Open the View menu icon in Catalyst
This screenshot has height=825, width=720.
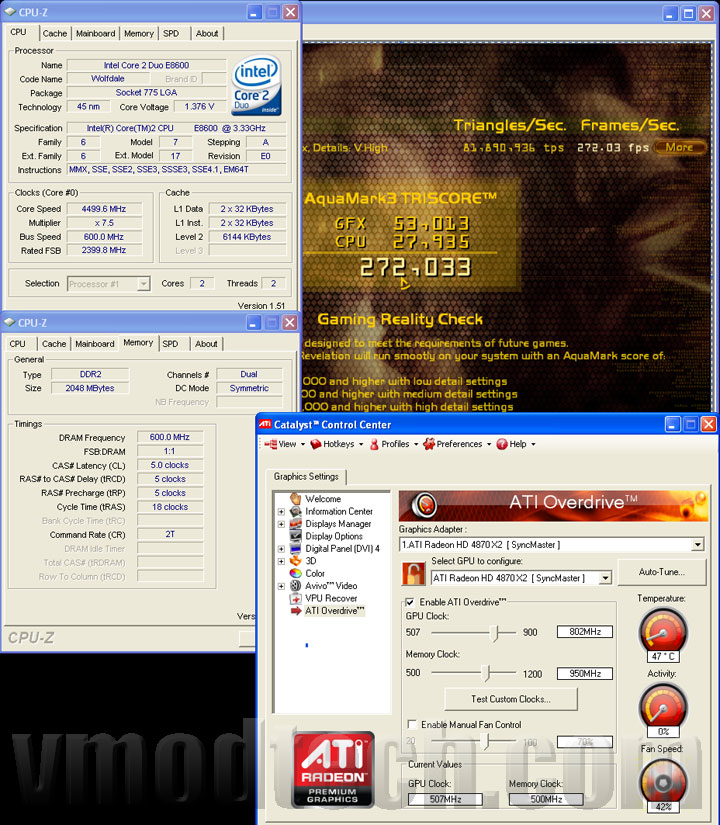click(271, 444)
